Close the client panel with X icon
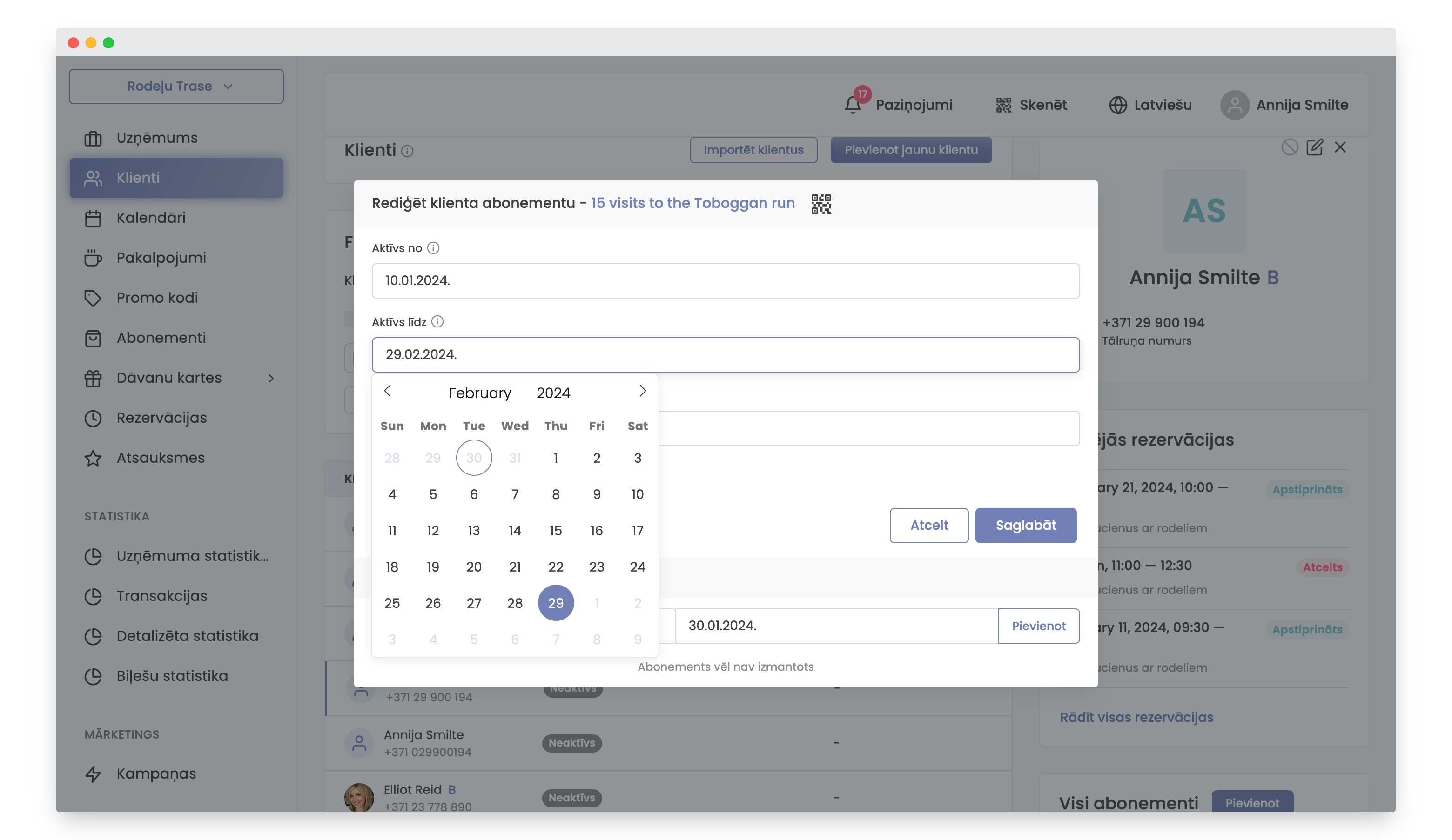The width and height of the screenshot is (1452, 840). click(1340, 147)
